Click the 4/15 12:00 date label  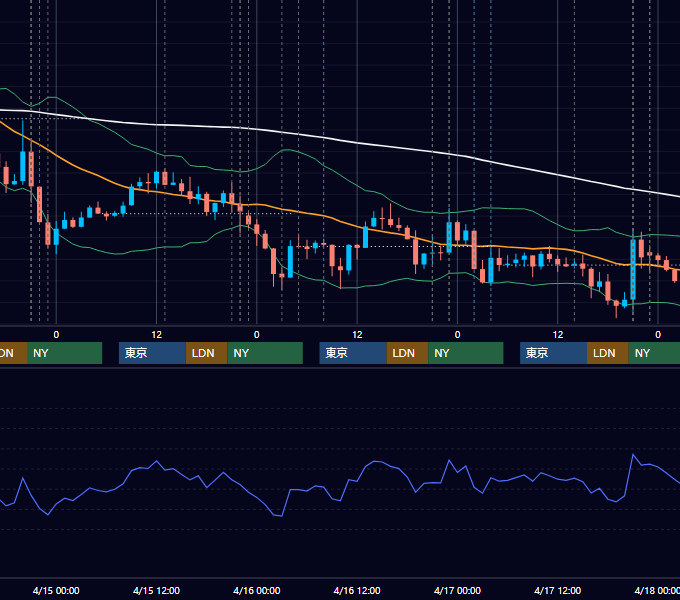pyautogui.click(x=156, y=590)
